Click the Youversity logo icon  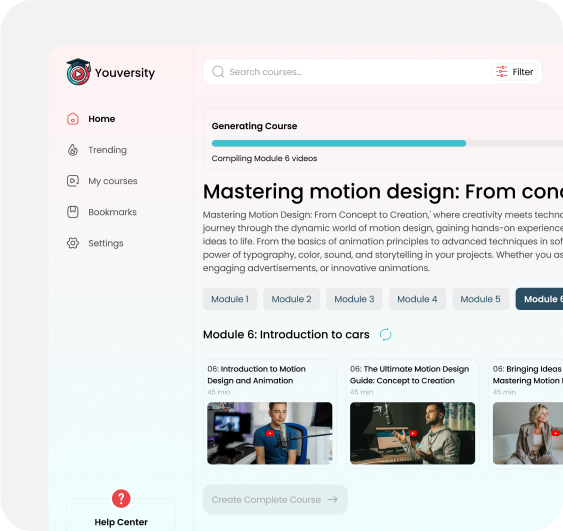[x=78, y=72]
